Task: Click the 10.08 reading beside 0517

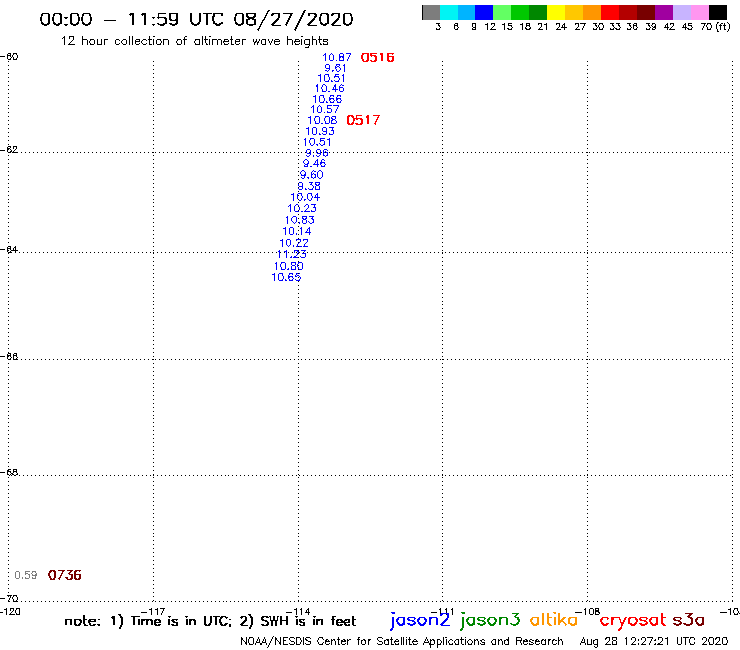Action: [322, 120]
